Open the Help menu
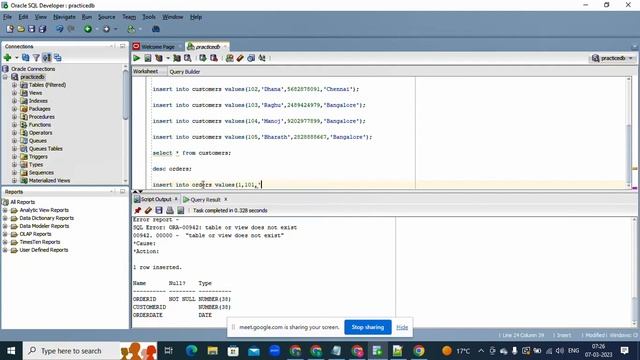The height and width of the screenshot is (360, 640). pos(196,17)
